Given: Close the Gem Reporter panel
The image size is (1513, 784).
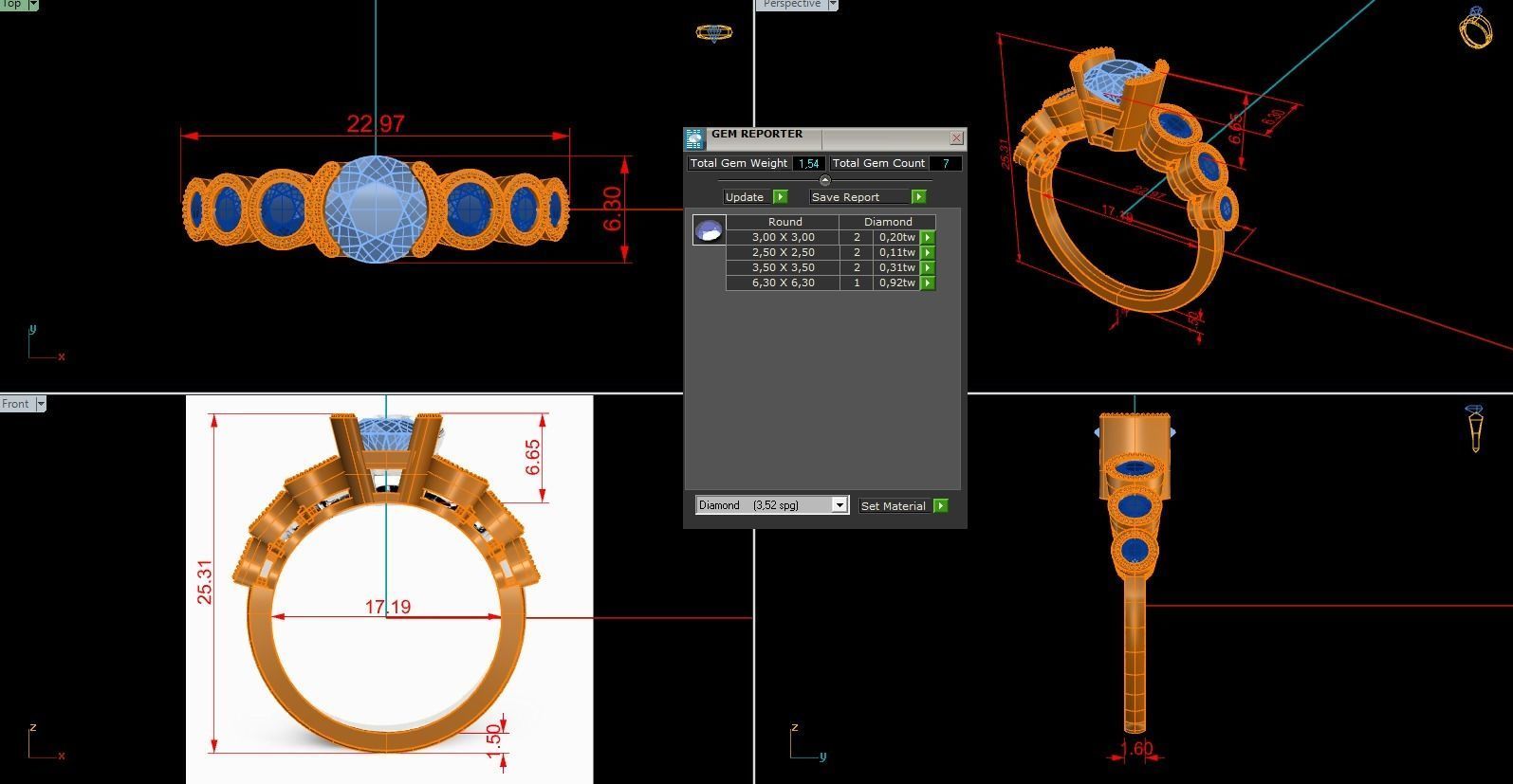Looking at the screenshot, I should tap(956, 138).
